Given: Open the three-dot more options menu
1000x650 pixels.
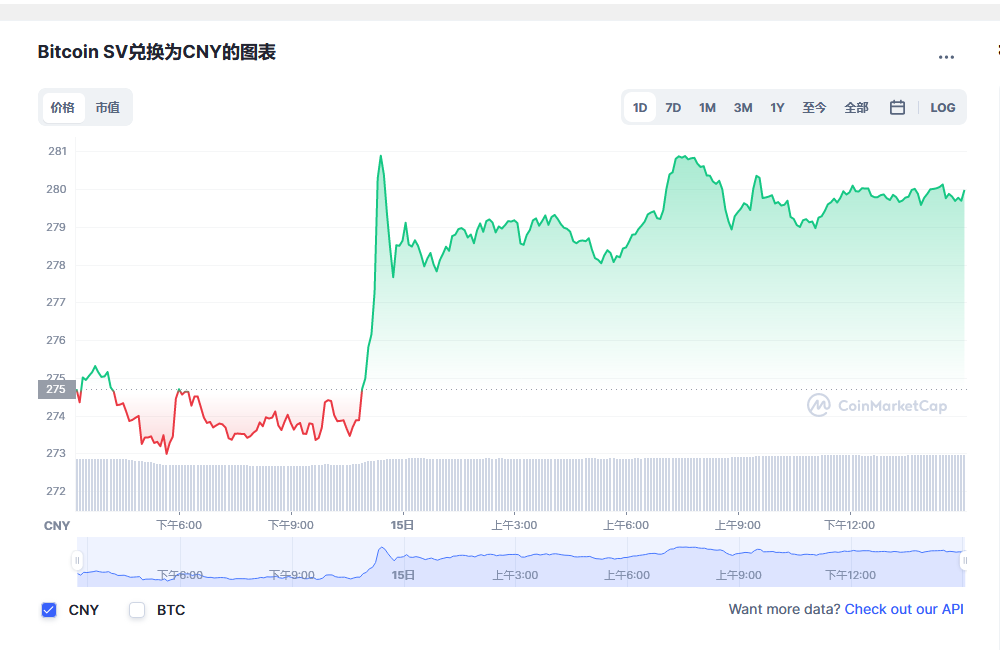Looking at the screenshot, I should (946, 57).
